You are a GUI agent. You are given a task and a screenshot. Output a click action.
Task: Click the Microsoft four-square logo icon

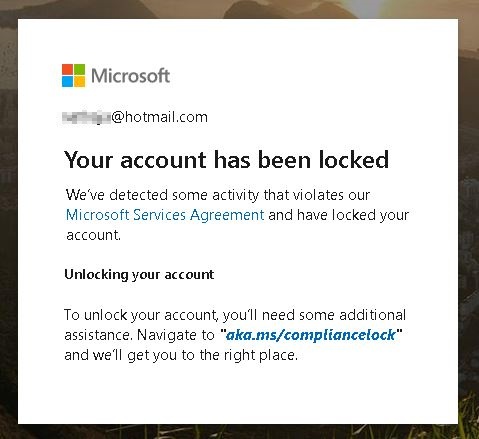tap(73, 75)
